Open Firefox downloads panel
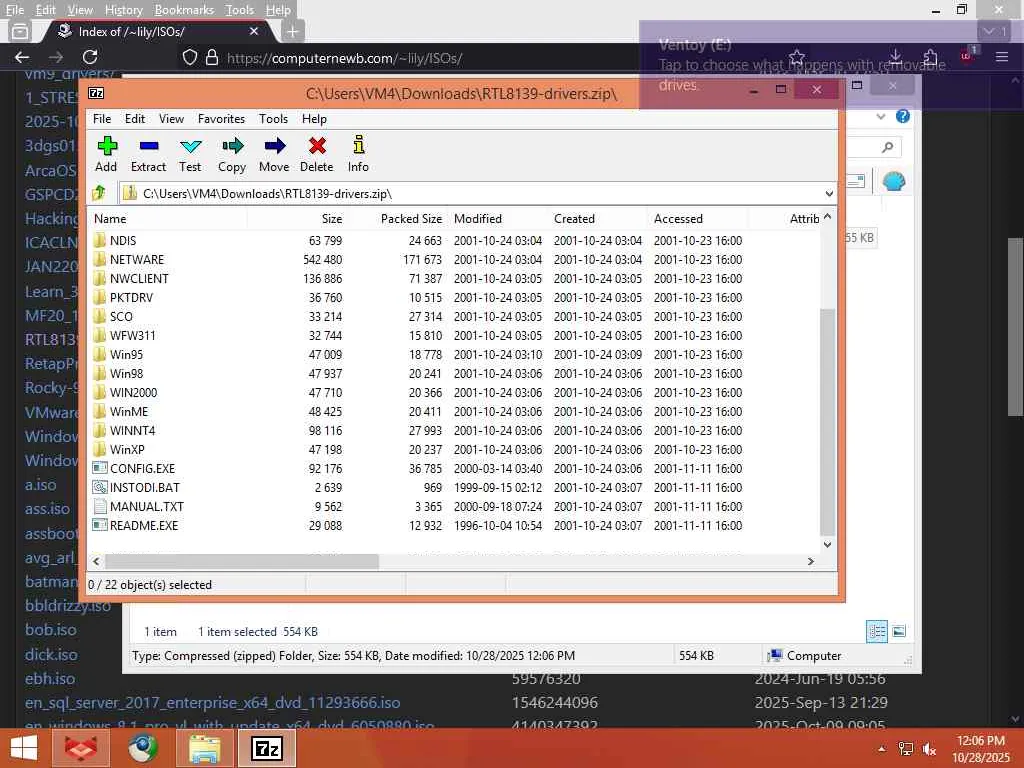Viewport: 1024px width, 768px height. coord(896,57)
